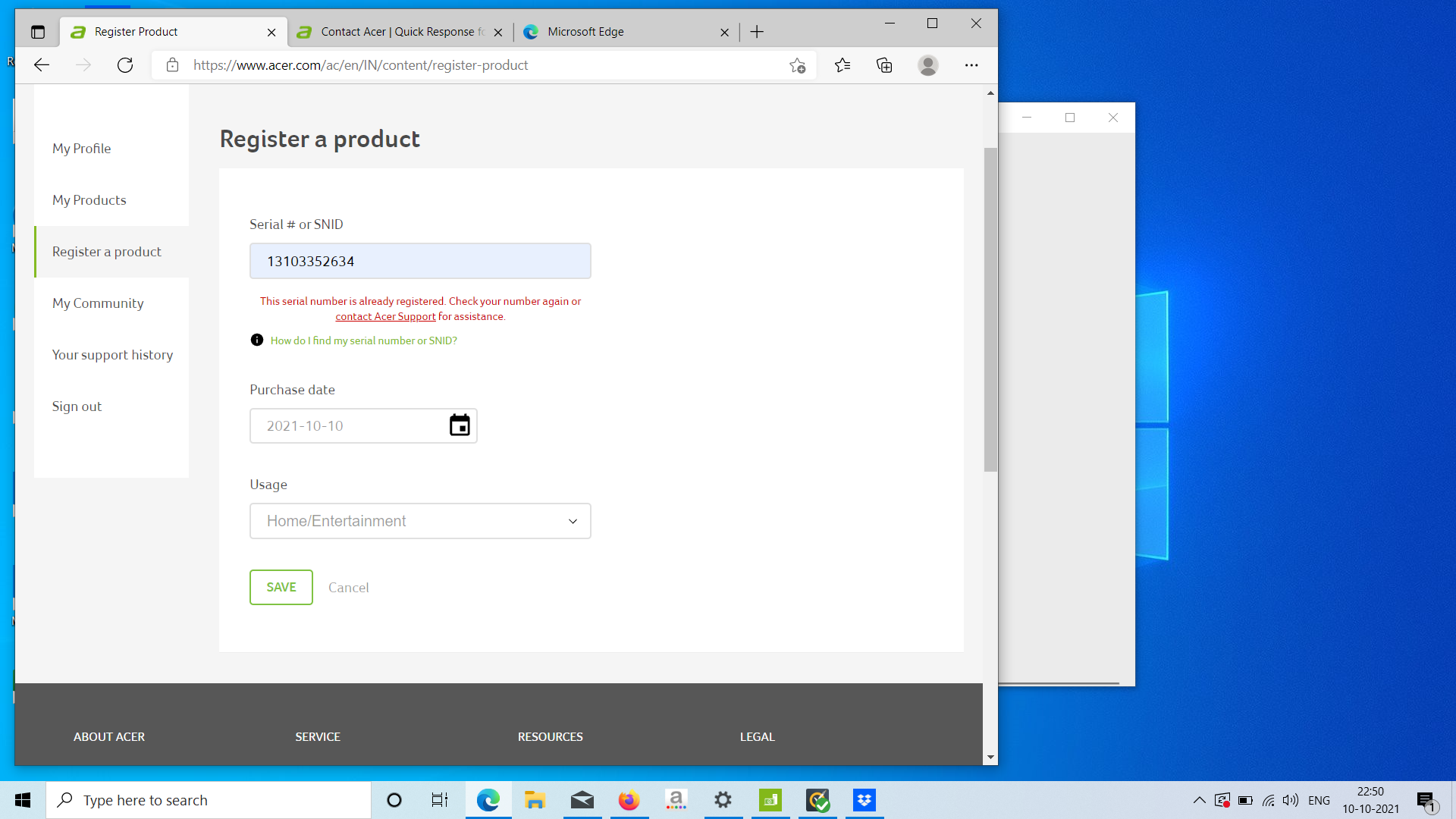Click the scrollbar up arrow
Viewport: 1456px width, 819px height.
click(990, 93)
